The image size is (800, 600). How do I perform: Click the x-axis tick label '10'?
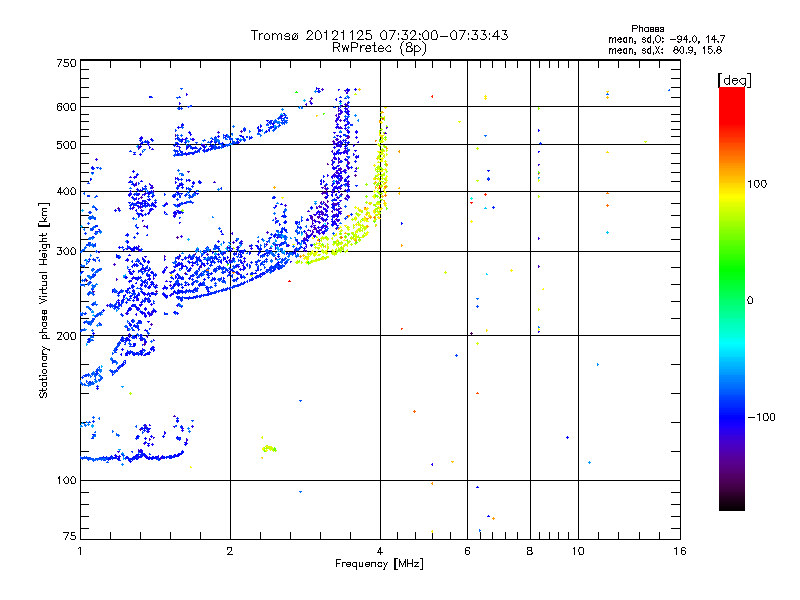578,551
